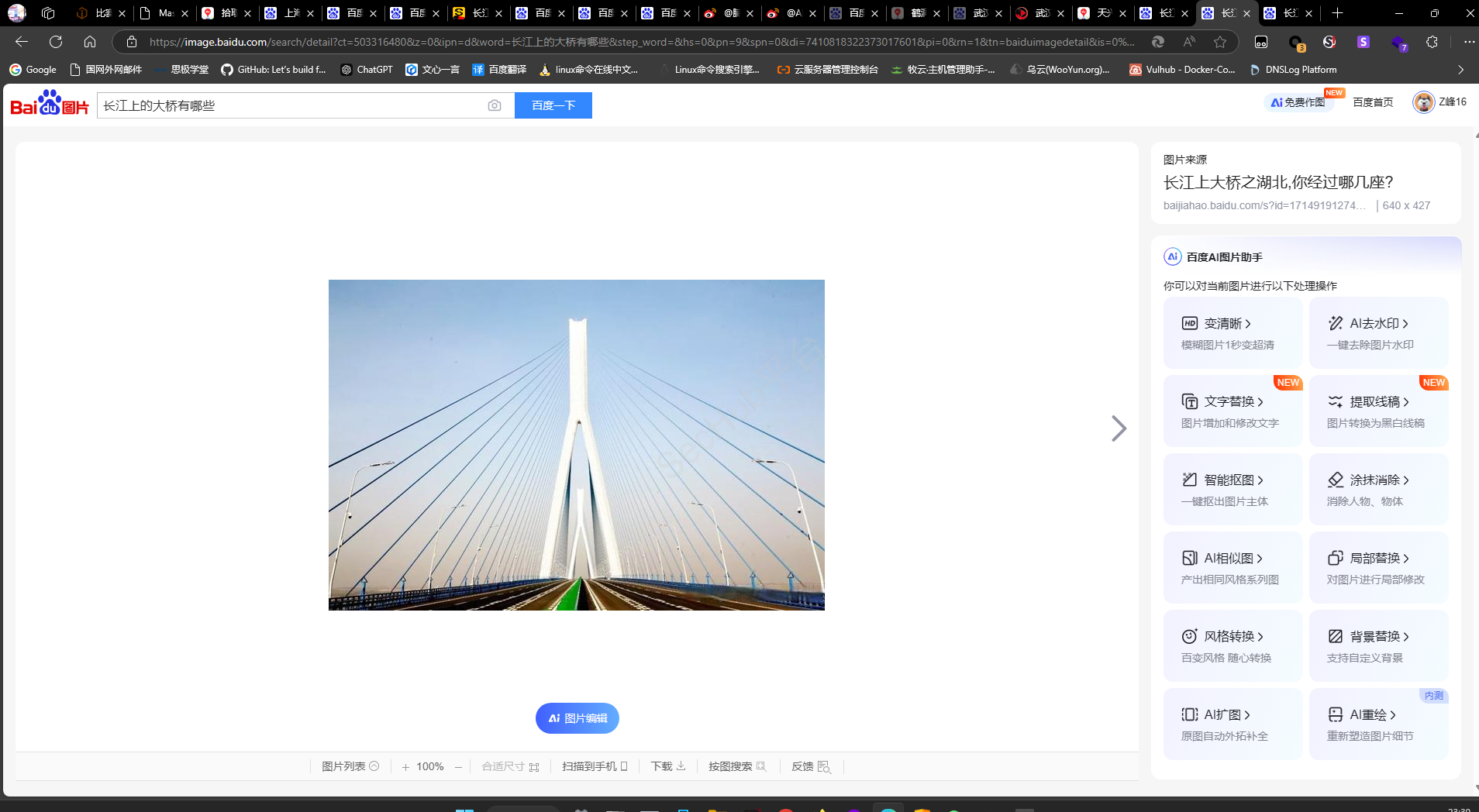This screenshot has height=812, width=1479.
Task: Open browser settings three-dot menu
Action: [1469, 42]
